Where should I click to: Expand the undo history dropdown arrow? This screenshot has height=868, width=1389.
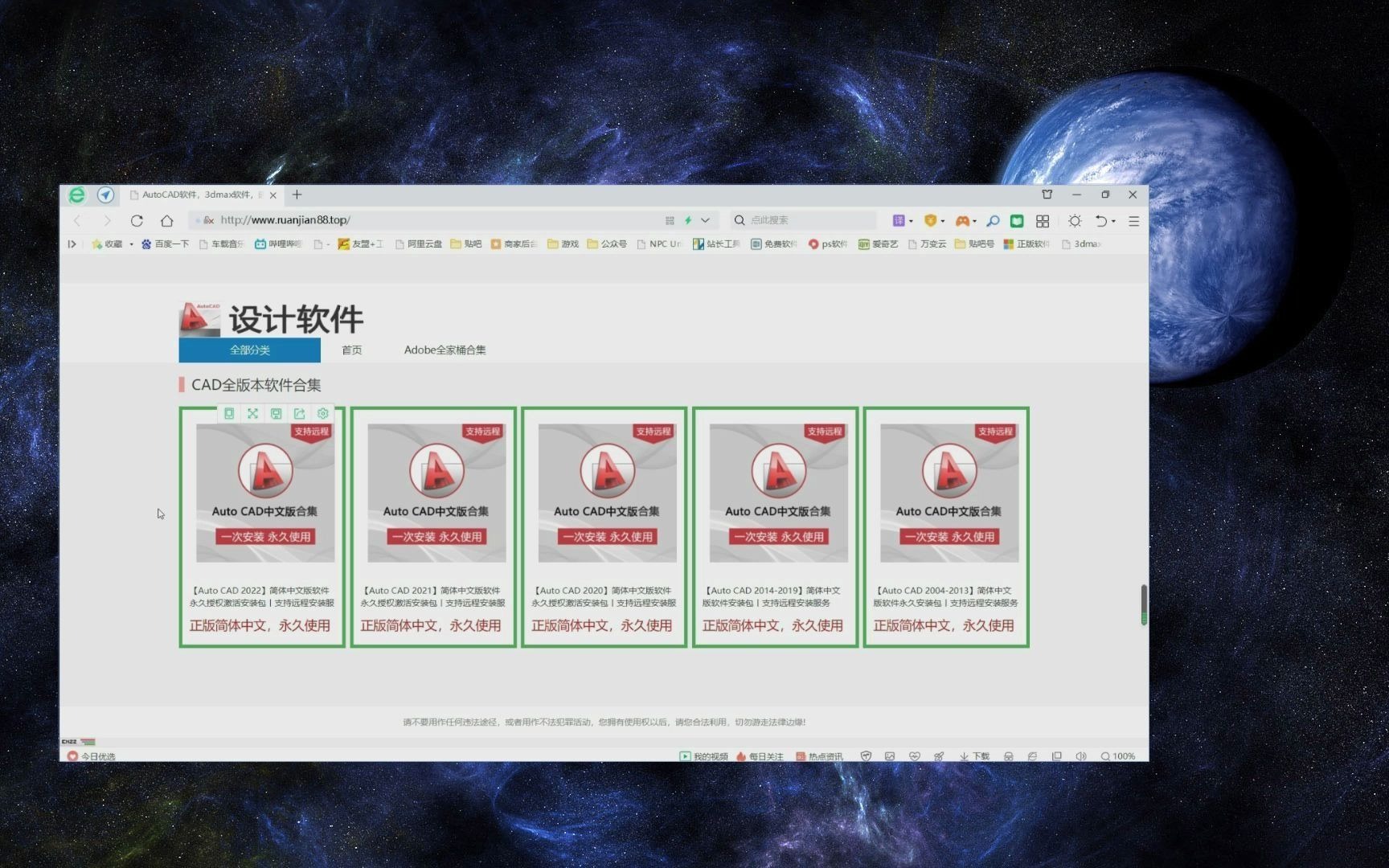[1113, 221]
